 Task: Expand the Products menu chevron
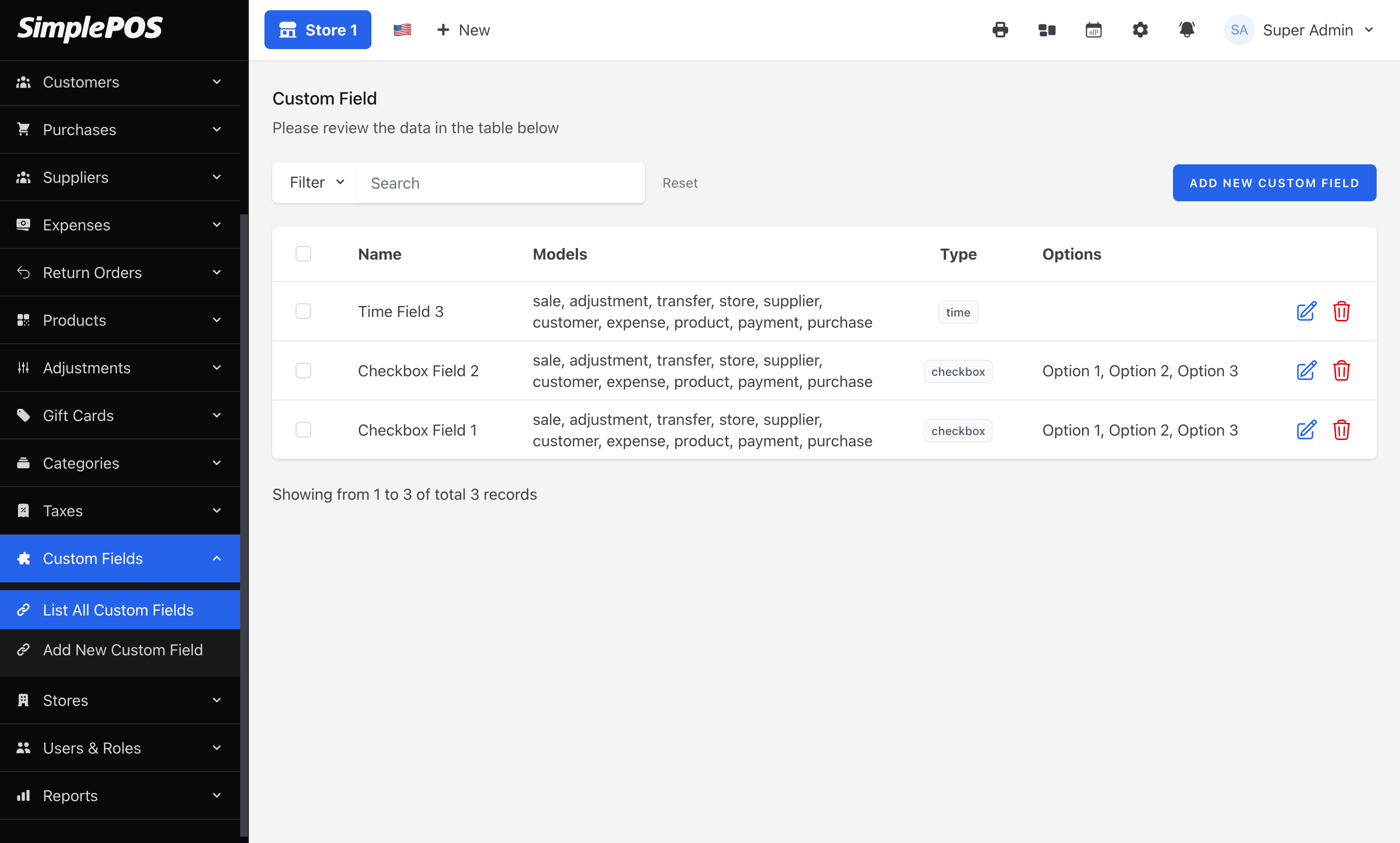[x=217, y=320]
